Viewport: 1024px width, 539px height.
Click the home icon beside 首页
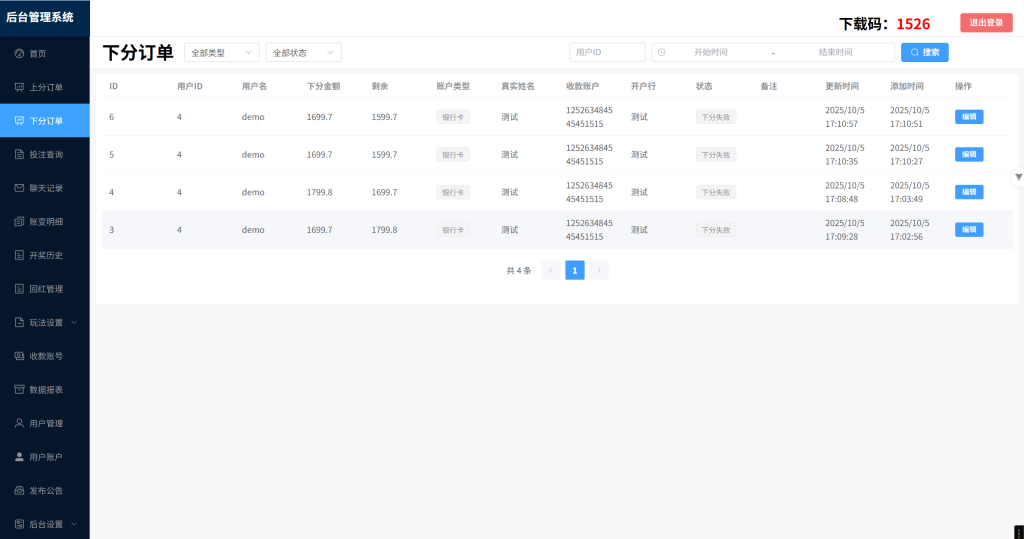click(x=19, y=53)
